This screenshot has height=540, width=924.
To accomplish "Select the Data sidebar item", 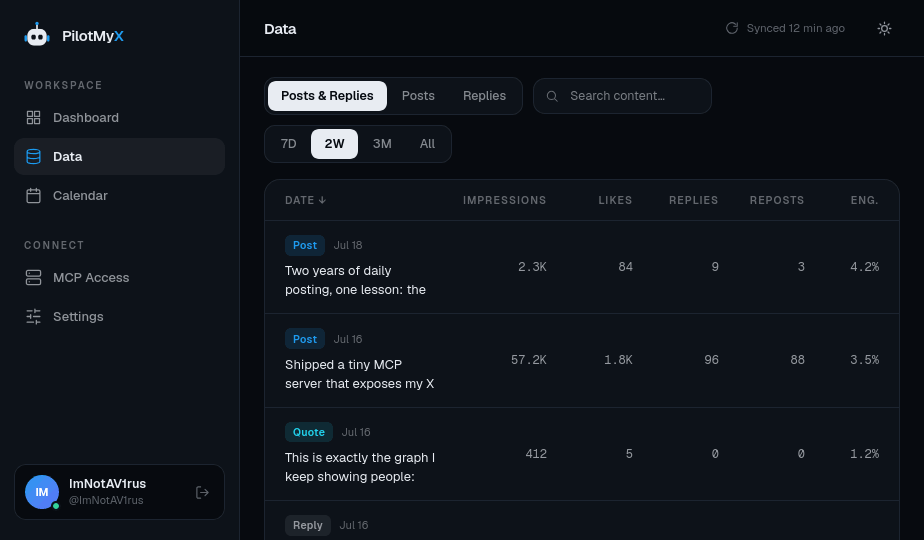I will point(120,157).
